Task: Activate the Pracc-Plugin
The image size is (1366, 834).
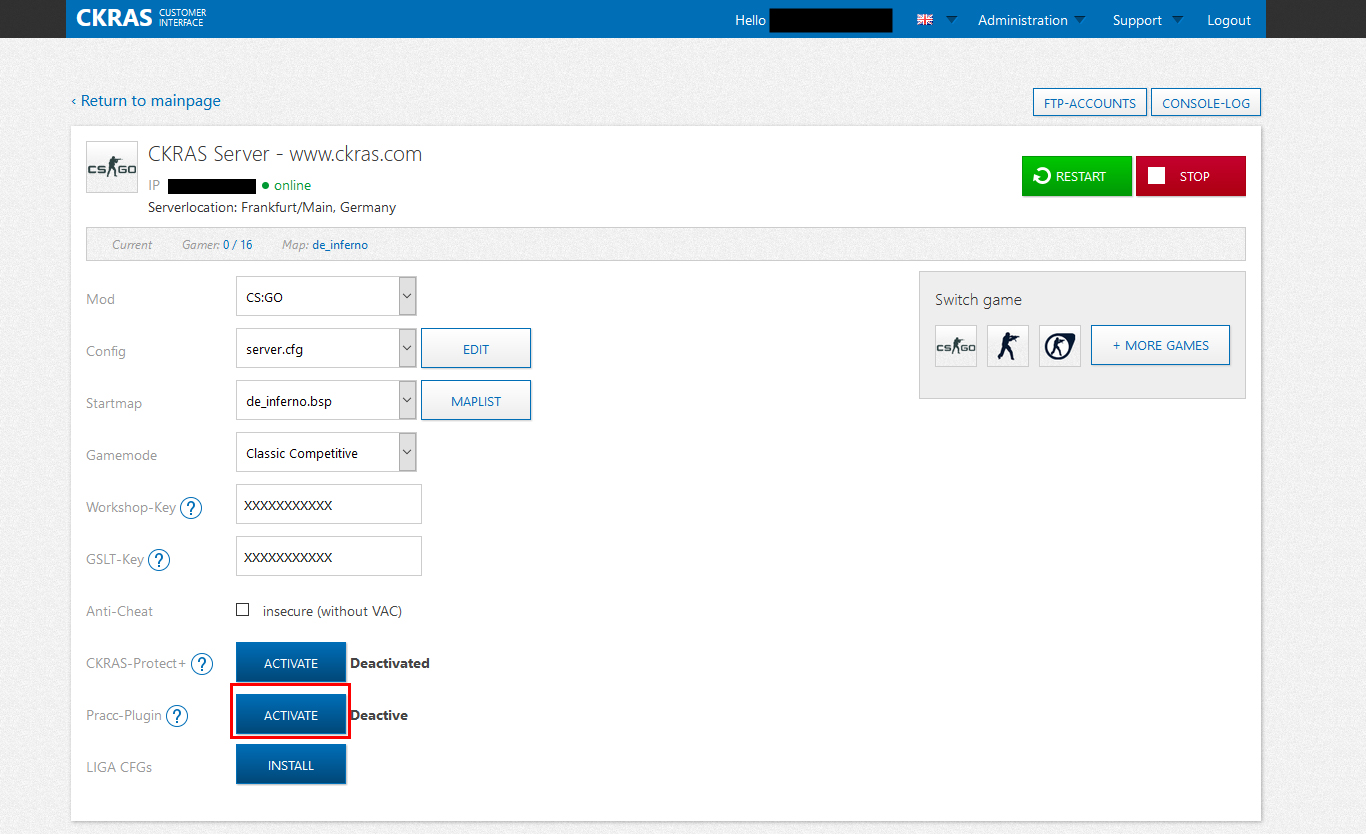Action: click(291, 714)
